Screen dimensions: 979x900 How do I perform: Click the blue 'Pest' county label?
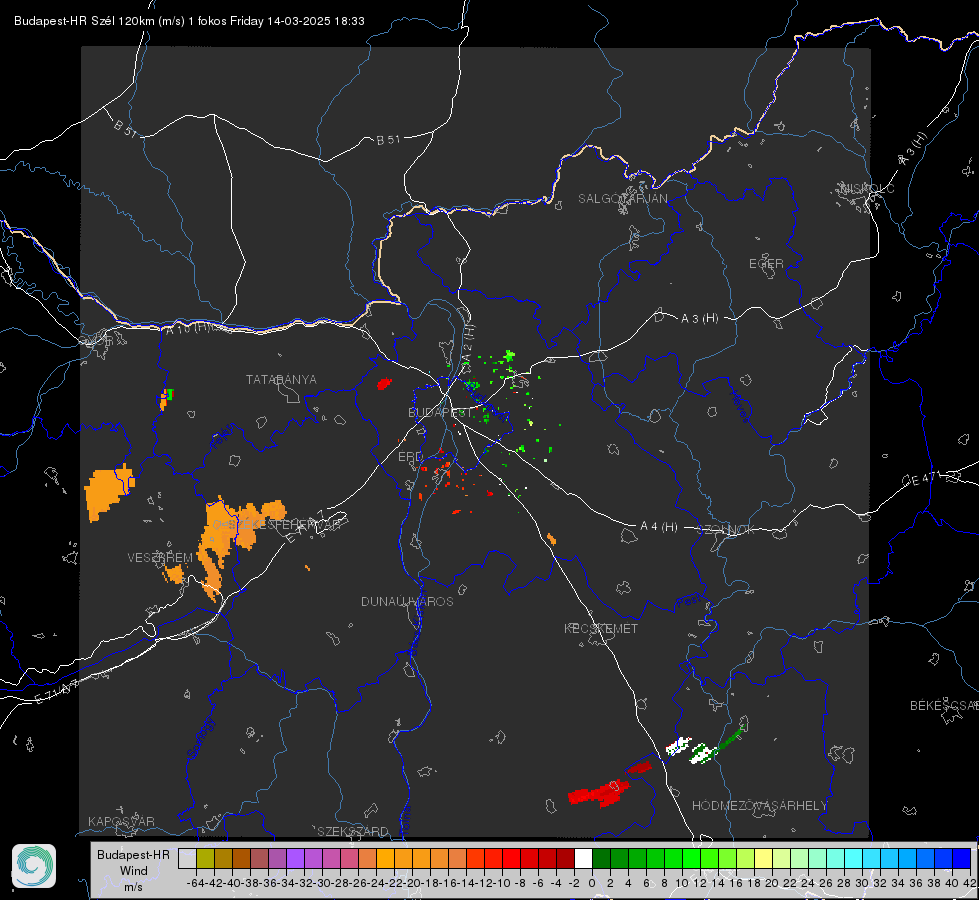689,601
